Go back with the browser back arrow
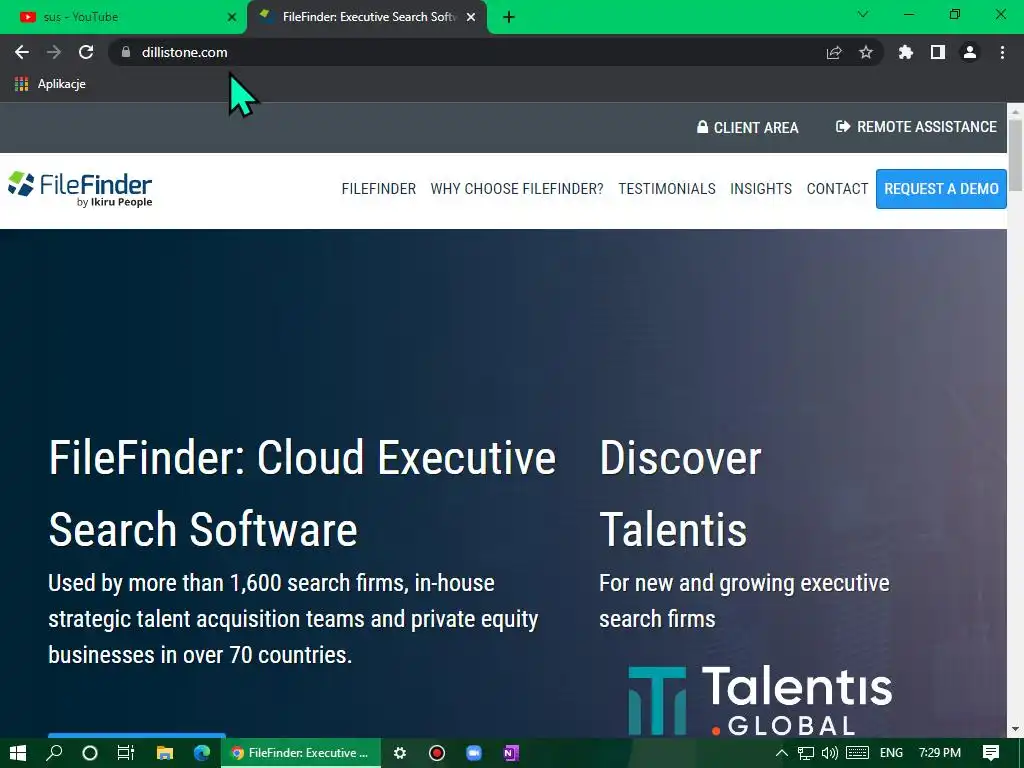Viewport: 1024px width, 768px height. point(22,52)
